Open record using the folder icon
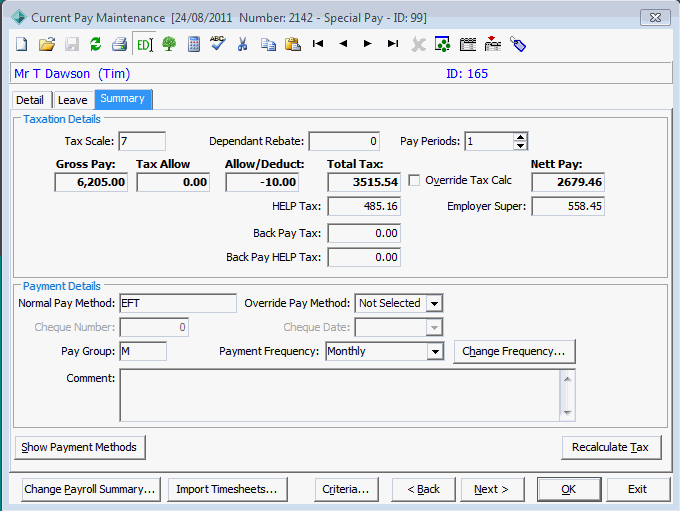The image size is (680, 511). click(x=47, y=44)
